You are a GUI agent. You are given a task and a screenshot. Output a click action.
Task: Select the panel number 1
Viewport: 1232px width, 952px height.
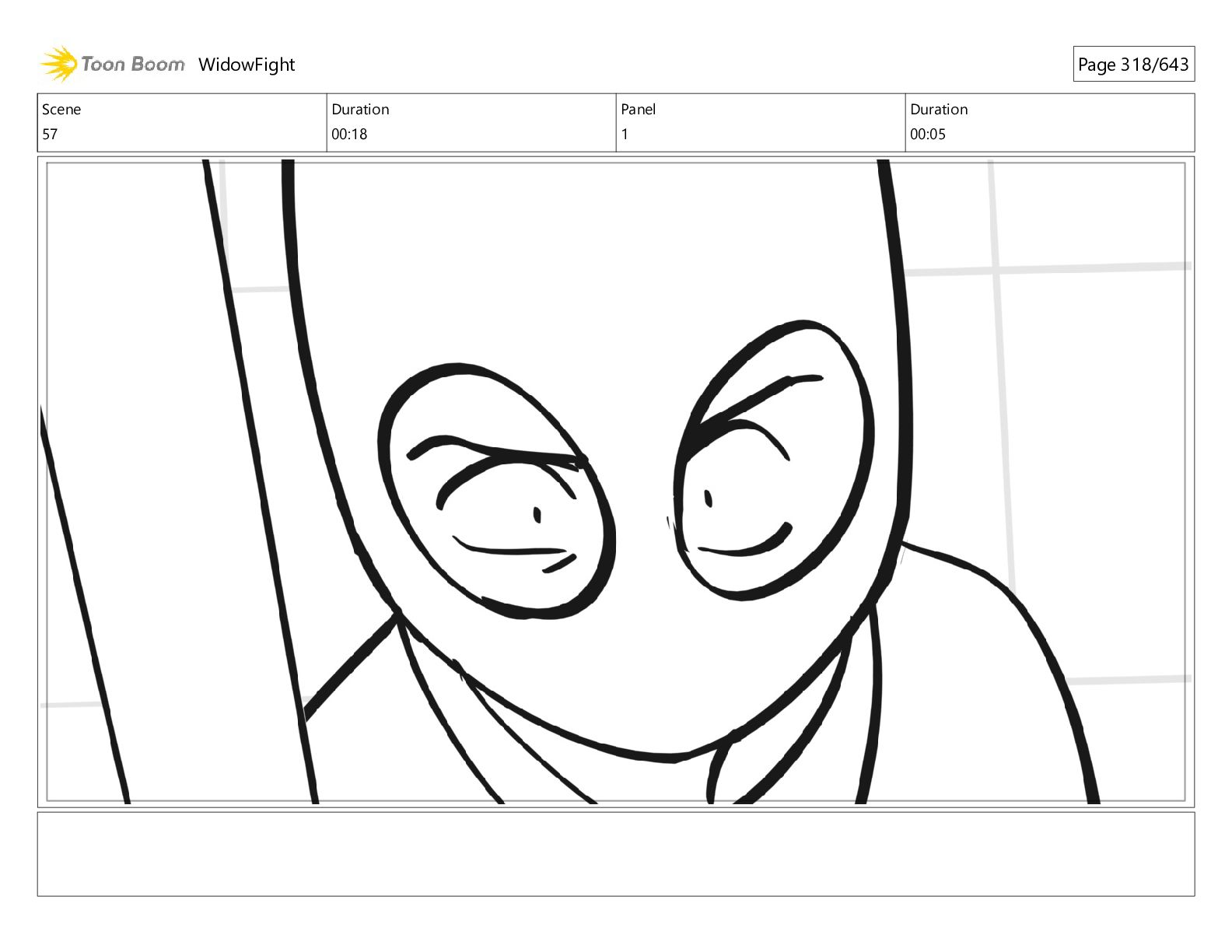tap(625, 135)
